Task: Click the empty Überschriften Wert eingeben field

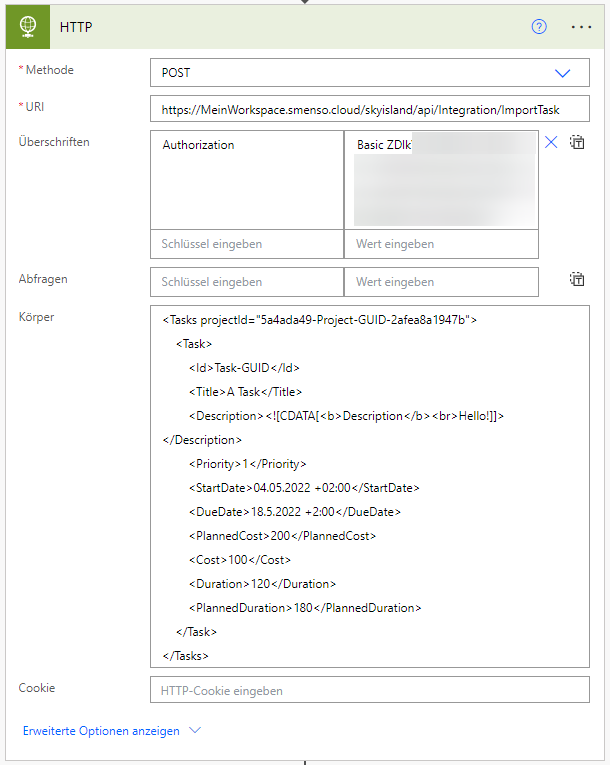Action: tap(441, 244)
